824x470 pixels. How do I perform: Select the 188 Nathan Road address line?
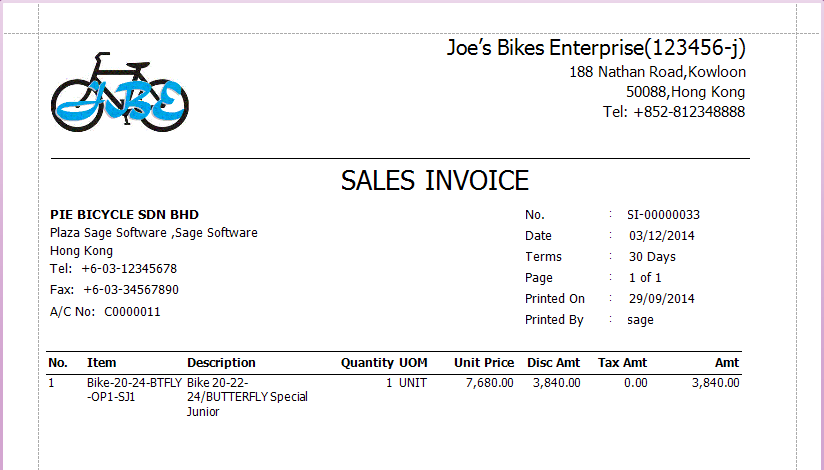coord(657,72)
